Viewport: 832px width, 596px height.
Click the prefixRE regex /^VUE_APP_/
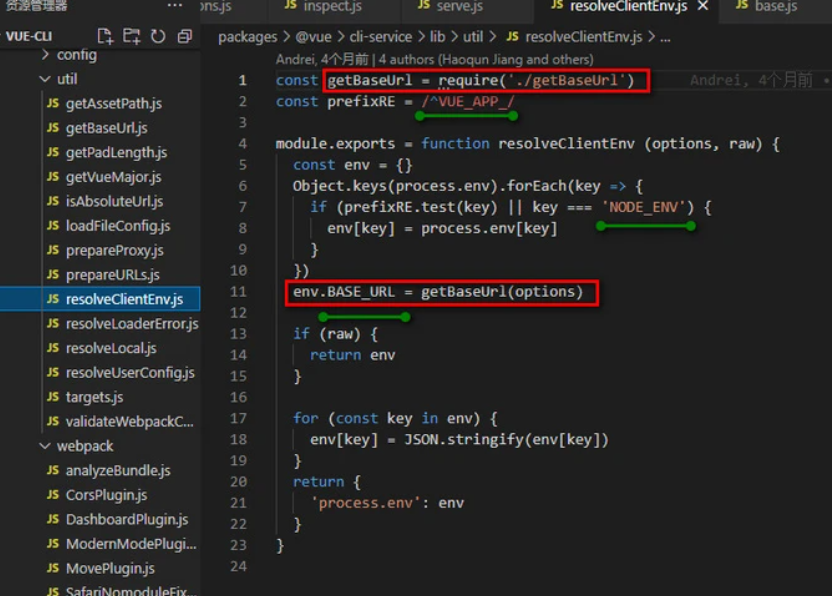point(467,101)
